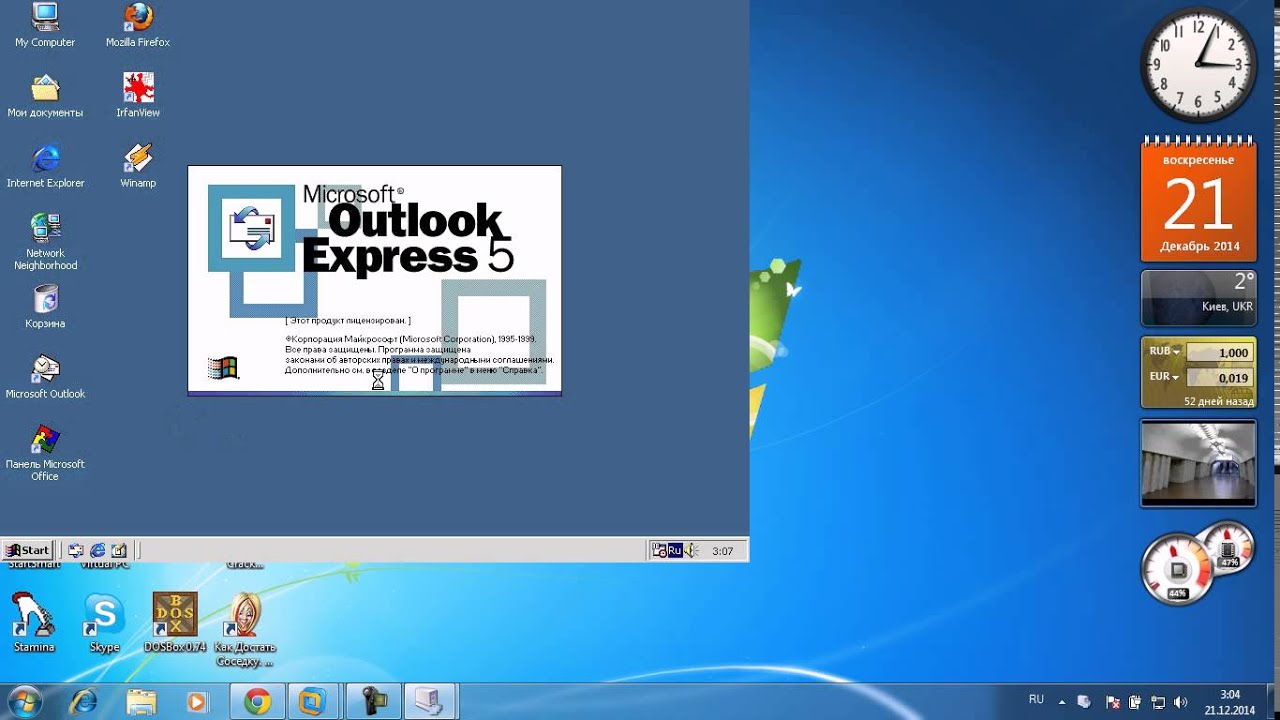This screenshot has width=1280, height=720.
Task: Open the weather gadget for Киев, UKR
Action: (x=1198, y=297)
